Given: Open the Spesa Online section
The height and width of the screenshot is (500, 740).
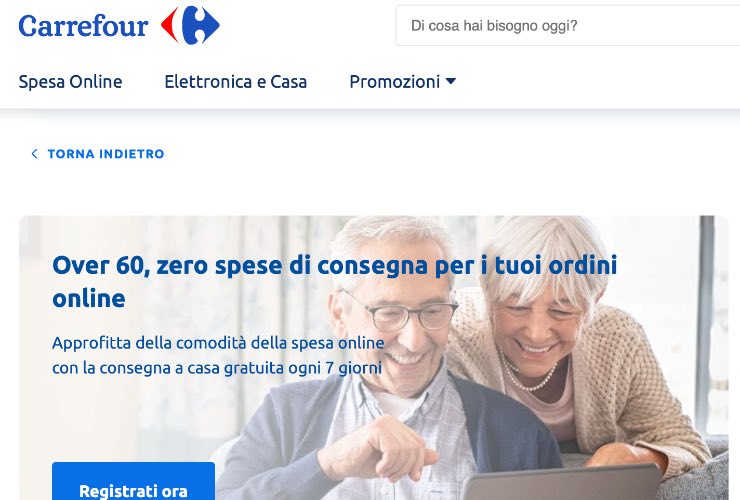Looking at the screenshot, I should (x=70, y=82).
